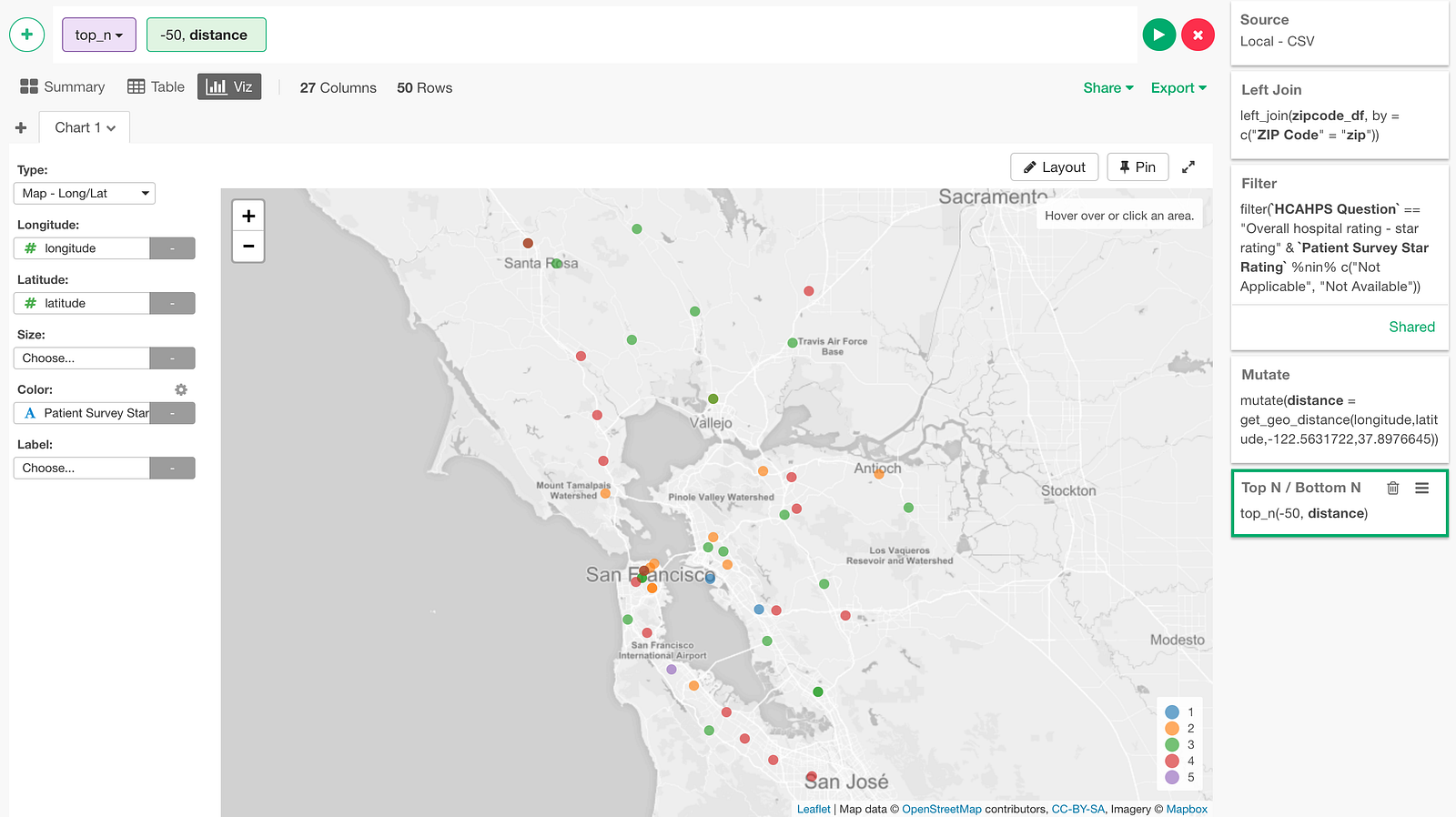This screenshot has height=817, width=1456.
Task: Open the OpenStreetMap link
Action: (942, 809)
